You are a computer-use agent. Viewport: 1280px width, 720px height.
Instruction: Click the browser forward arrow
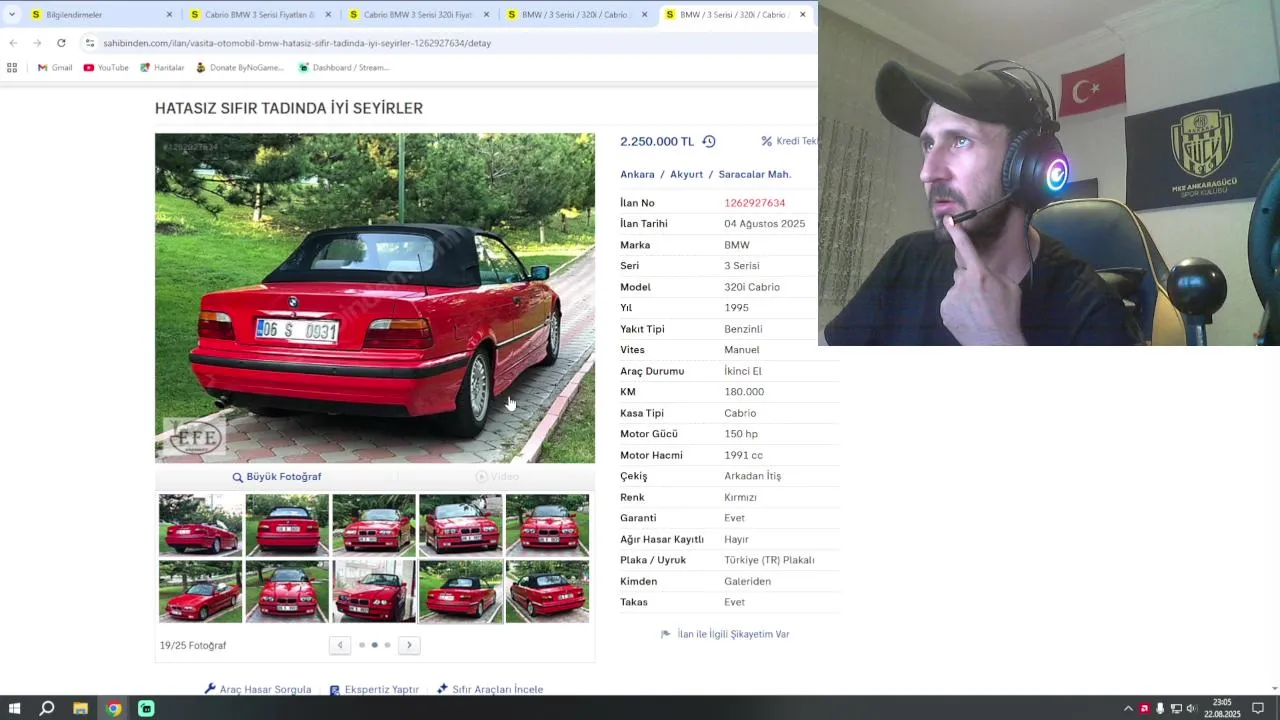click(x=37, y=43)
